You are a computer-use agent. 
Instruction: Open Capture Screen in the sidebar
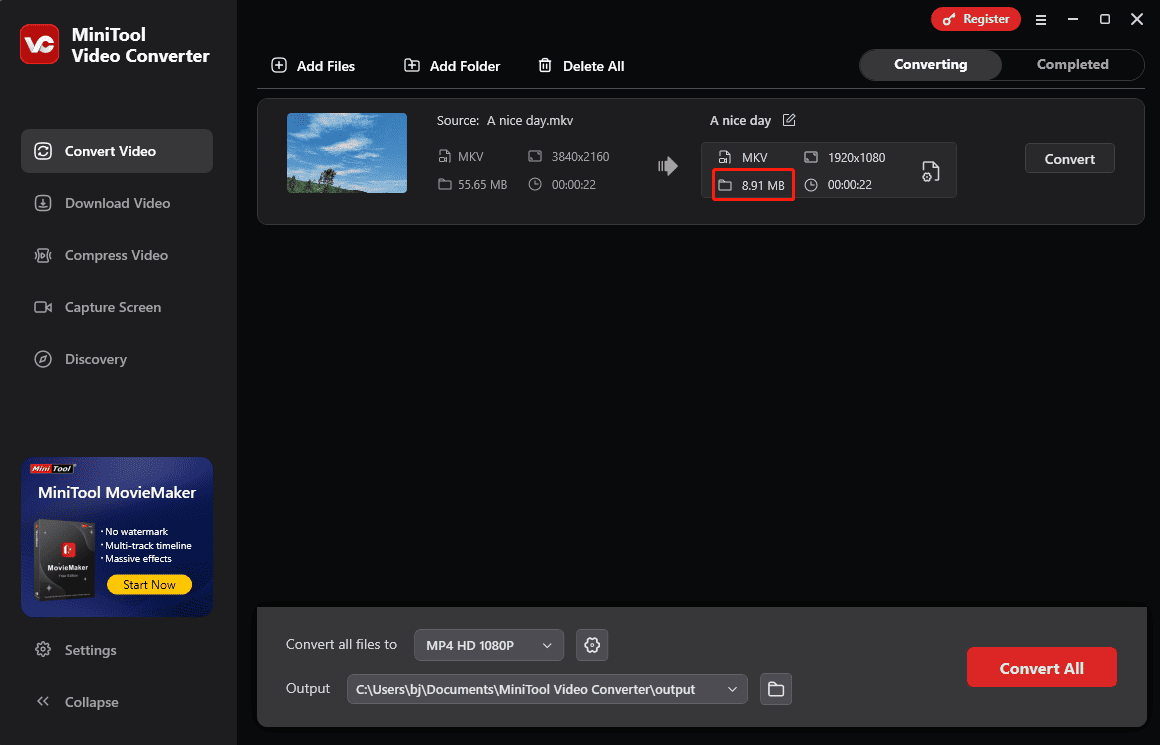coord(117,307)
